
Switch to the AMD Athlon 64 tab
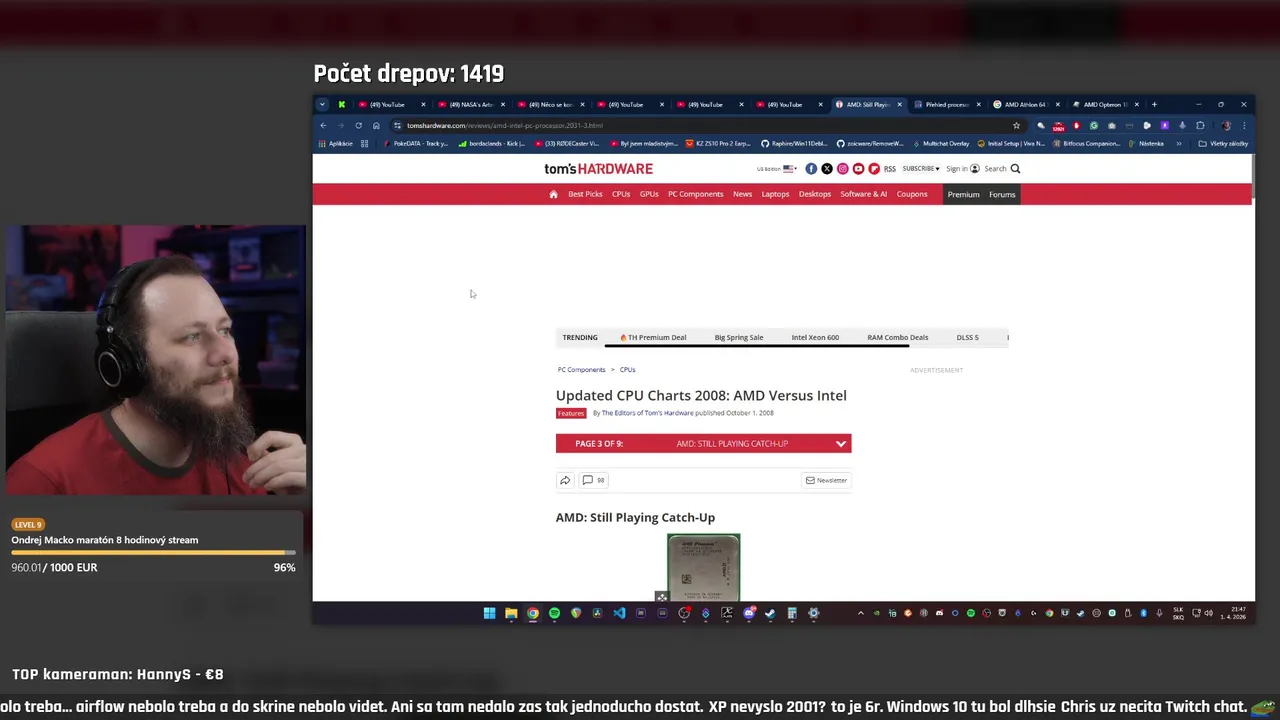[1026, 104]
